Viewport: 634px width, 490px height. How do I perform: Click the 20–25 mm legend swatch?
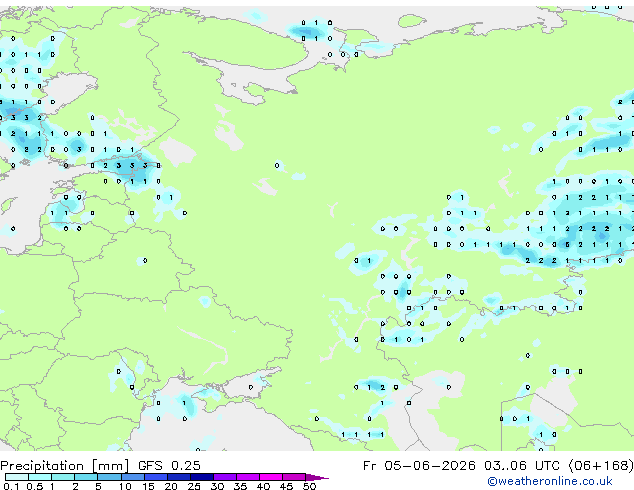tap(178, 477)
